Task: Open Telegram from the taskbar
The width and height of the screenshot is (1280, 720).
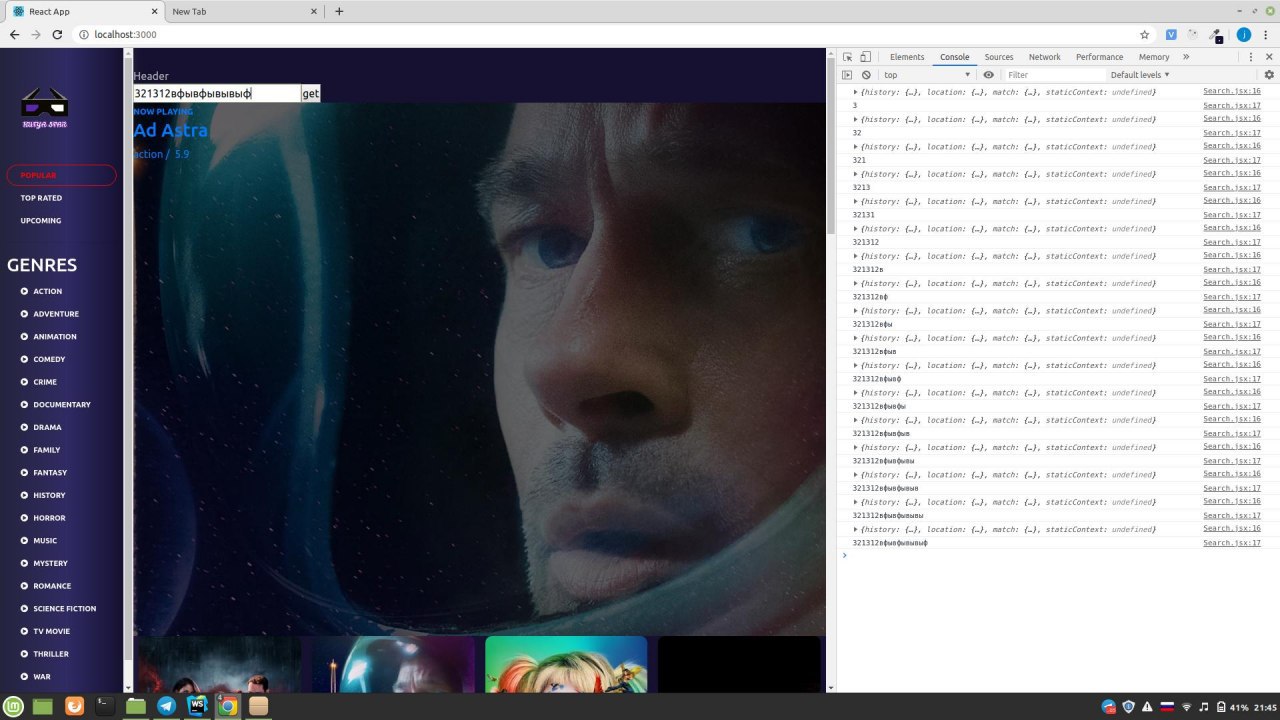Action: coord(166,706)
